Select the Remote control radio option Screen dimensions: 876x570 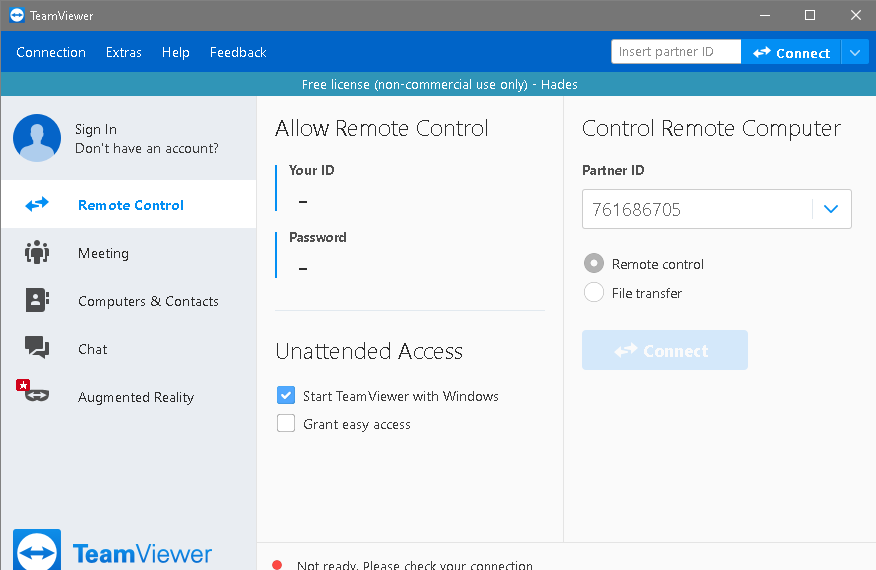coord(594,263)
